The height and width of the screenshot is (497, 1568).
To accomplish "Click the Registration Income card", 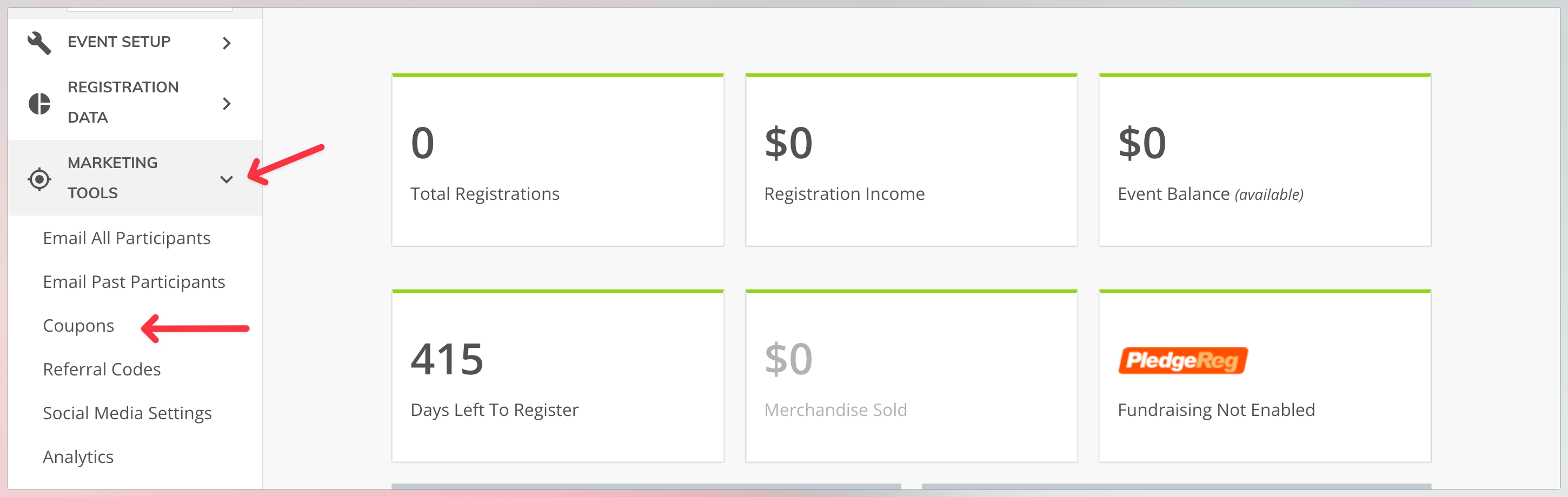I will click(x=911, y=160).
